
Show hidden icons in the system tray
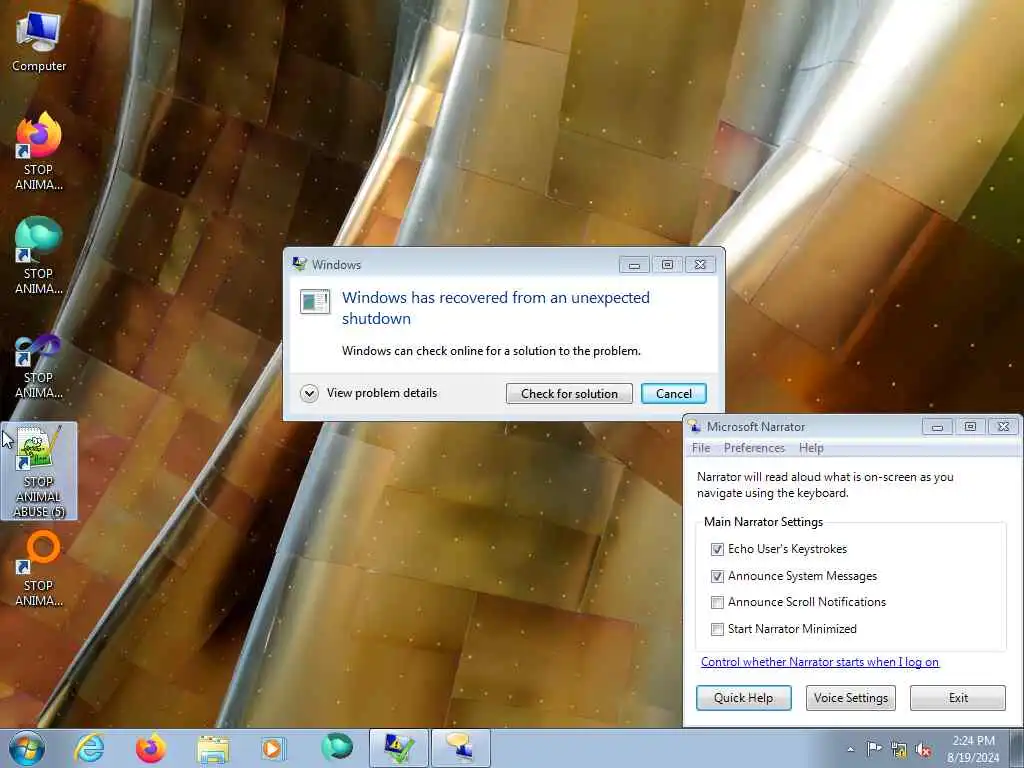click(850, 749)
